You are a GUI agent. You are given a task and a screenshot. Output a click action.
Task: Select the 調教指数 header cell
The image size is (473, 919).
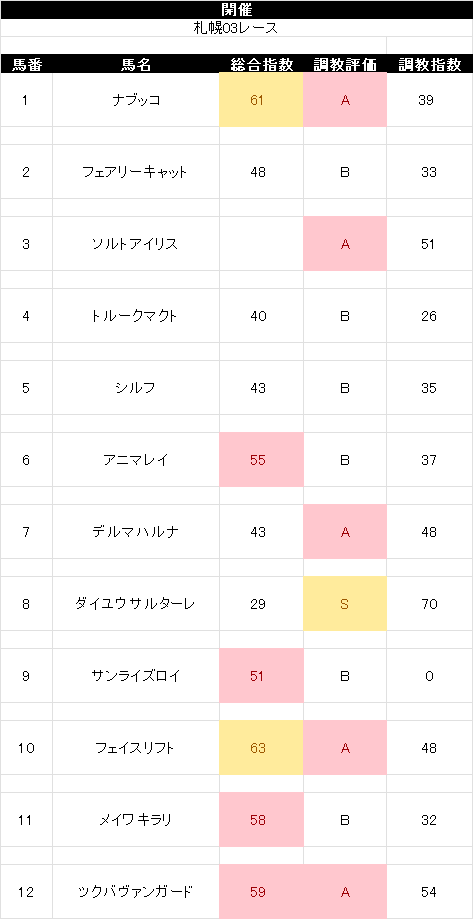tap(430, 64)
